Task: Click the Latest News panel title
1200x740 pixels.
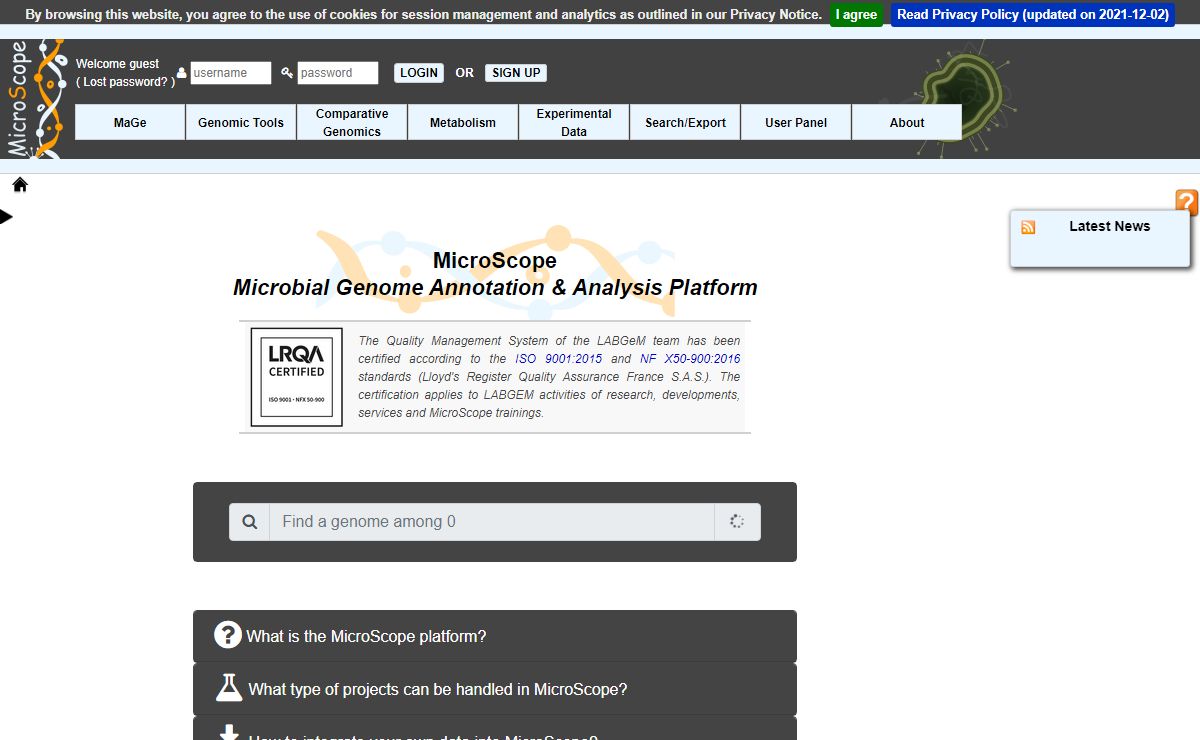Action: click(1109, 226)
